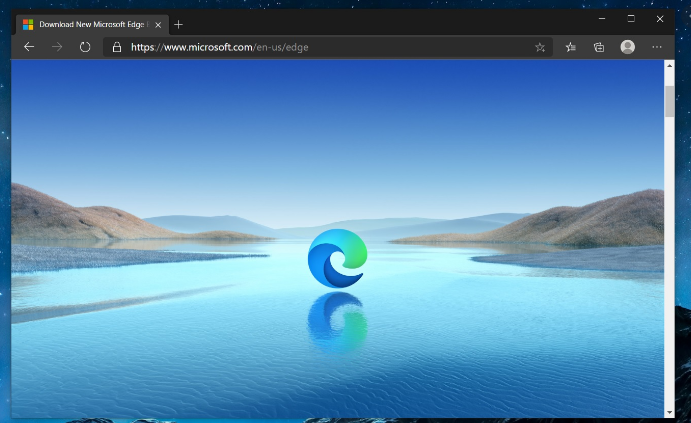Open the Collections panel
The image size is (691, 423).
point(599,47)
